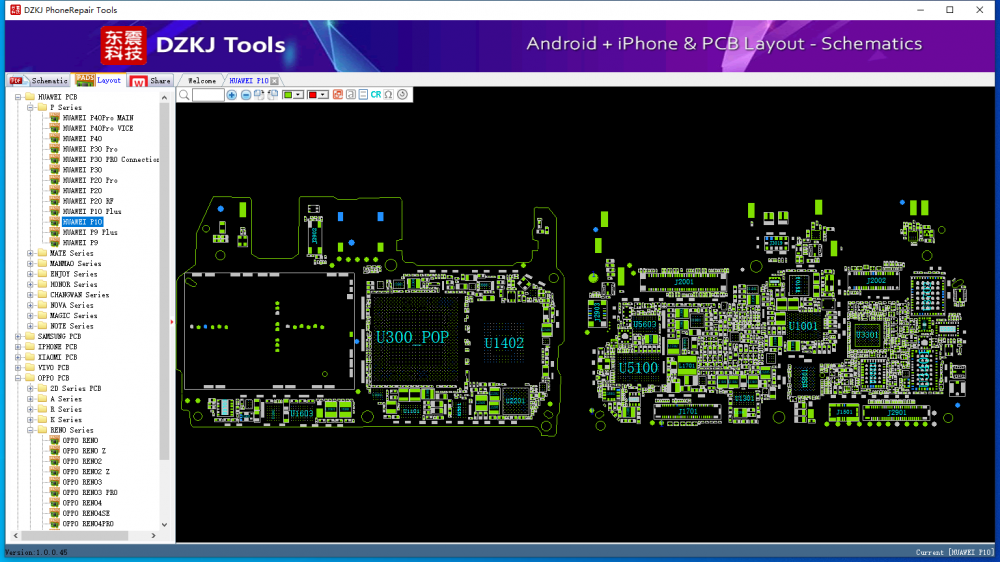This screenshot has width=1000, height=562.
Task: Open OPPO RENO Z layout
Action: coord(84,451)
